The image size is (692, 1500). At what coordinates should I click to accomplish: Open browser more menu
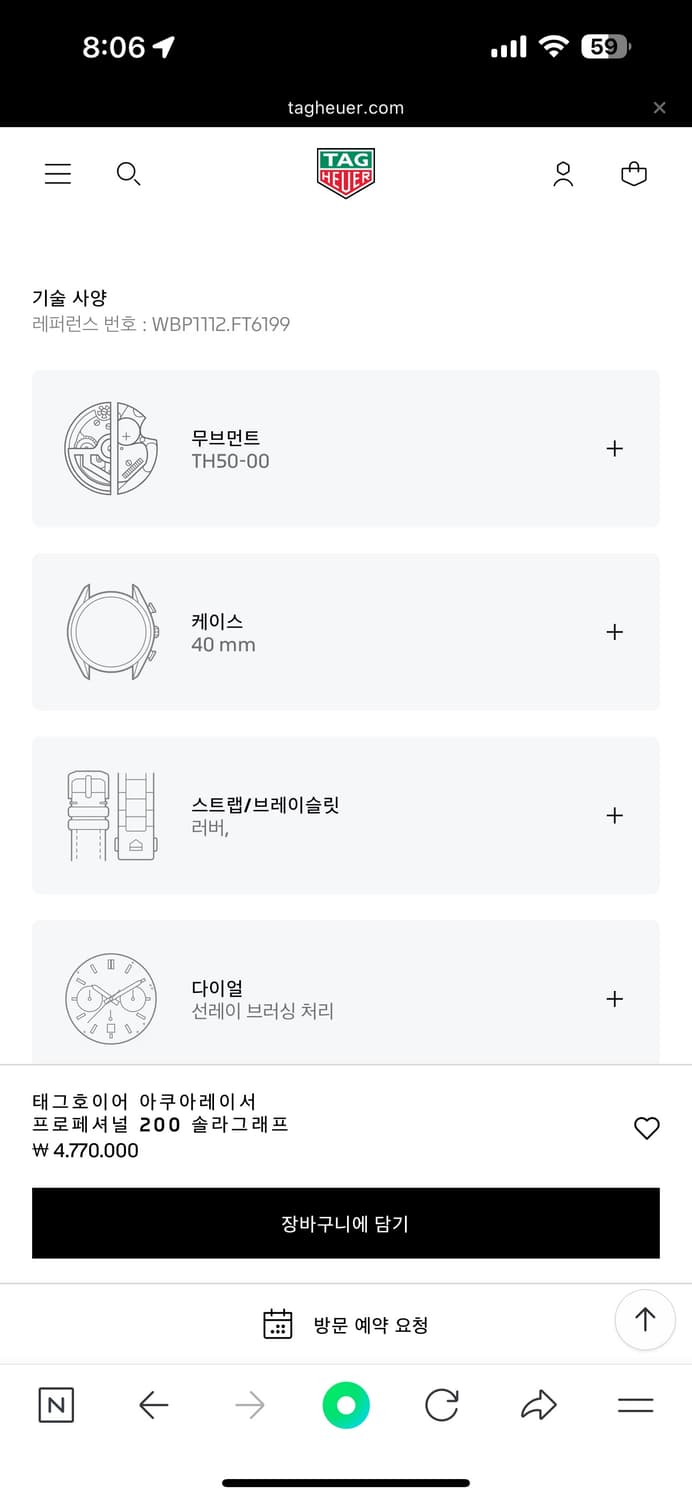(635, 1406)
